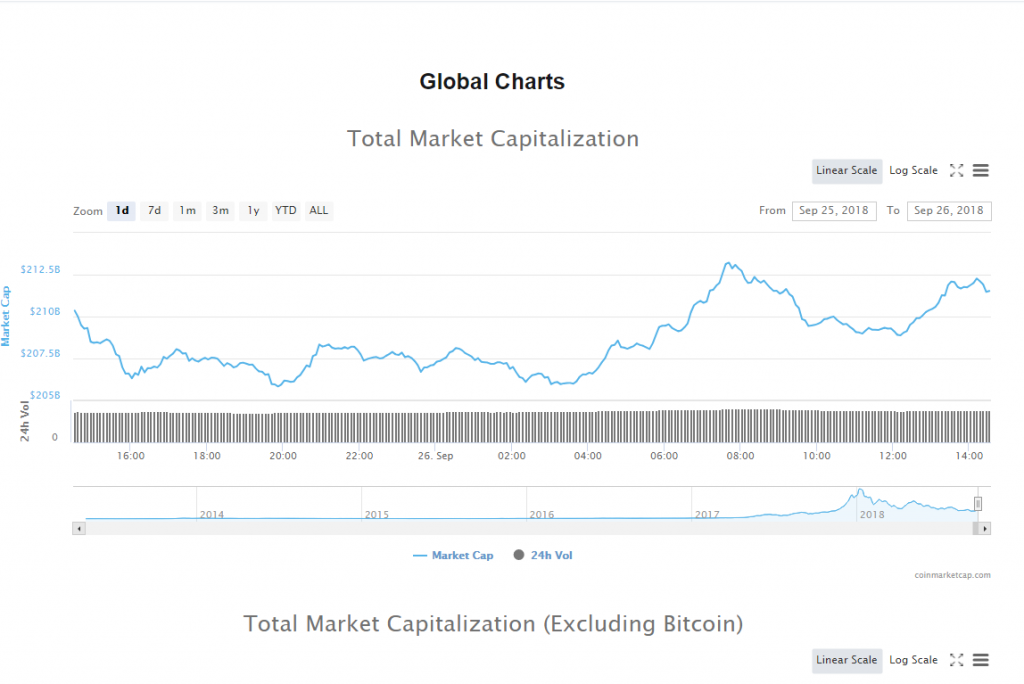Open the lower chart hamburger menu
This screenshot has width=1024, height=684.
(x=980, y=660)
